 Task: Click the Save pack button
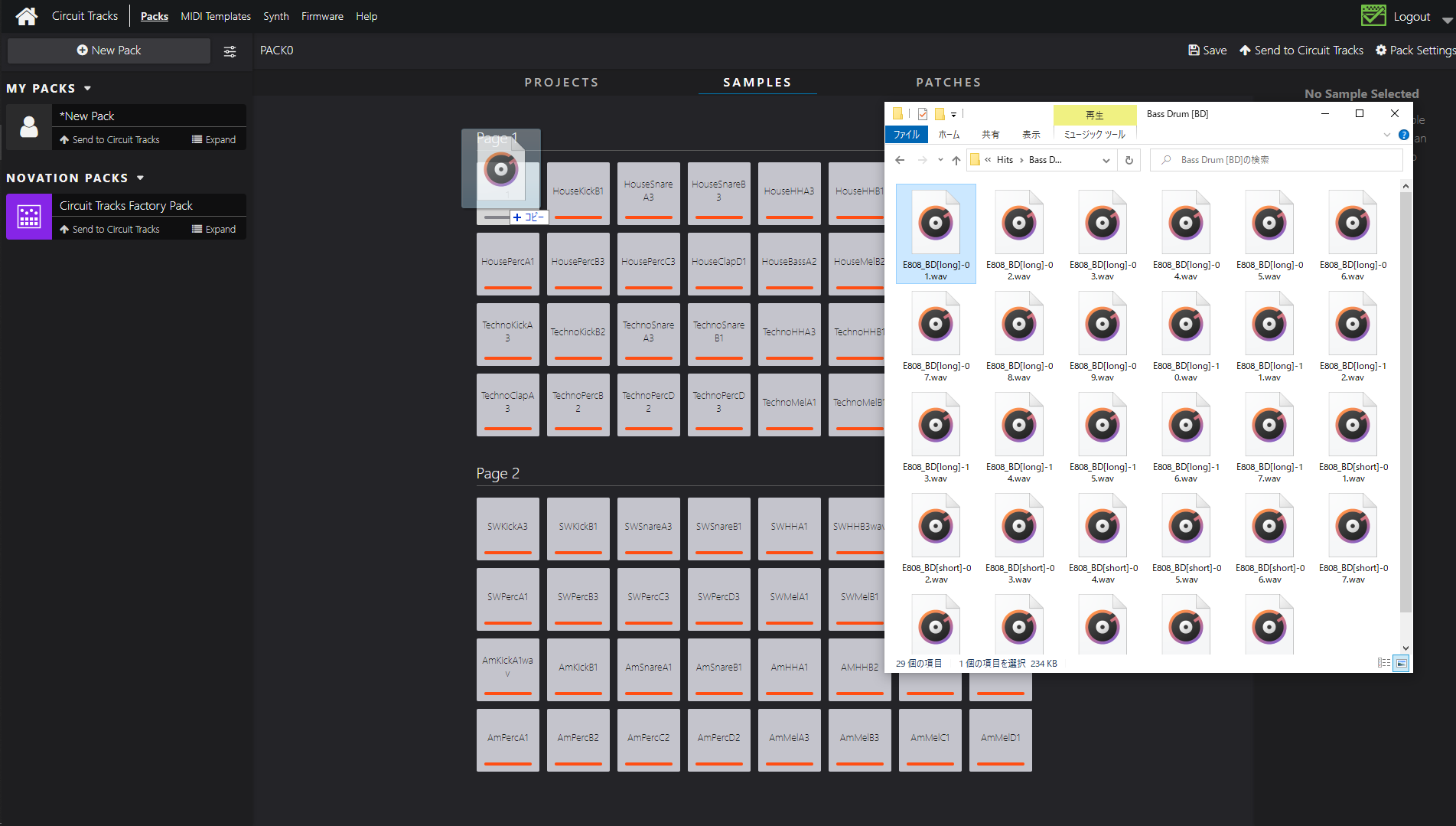(1207, 51)
